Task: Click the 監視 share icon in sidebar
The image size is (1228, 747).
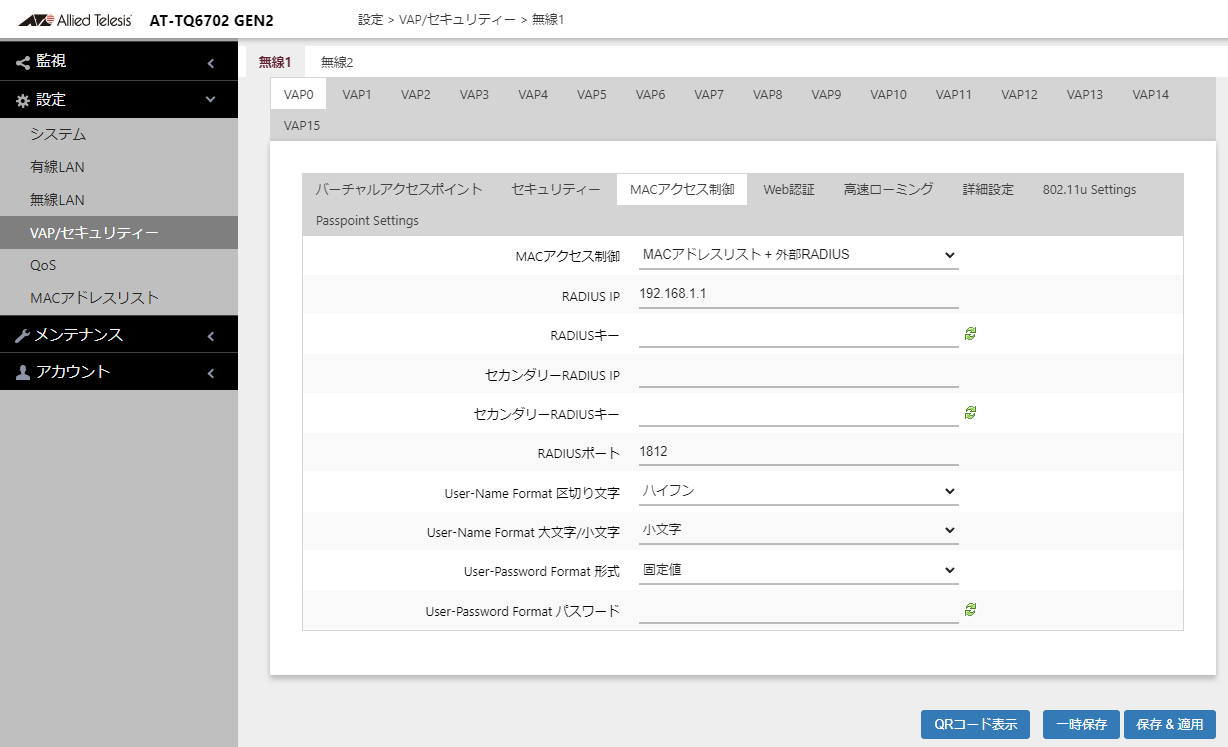Action: click(x=23, y=62)
